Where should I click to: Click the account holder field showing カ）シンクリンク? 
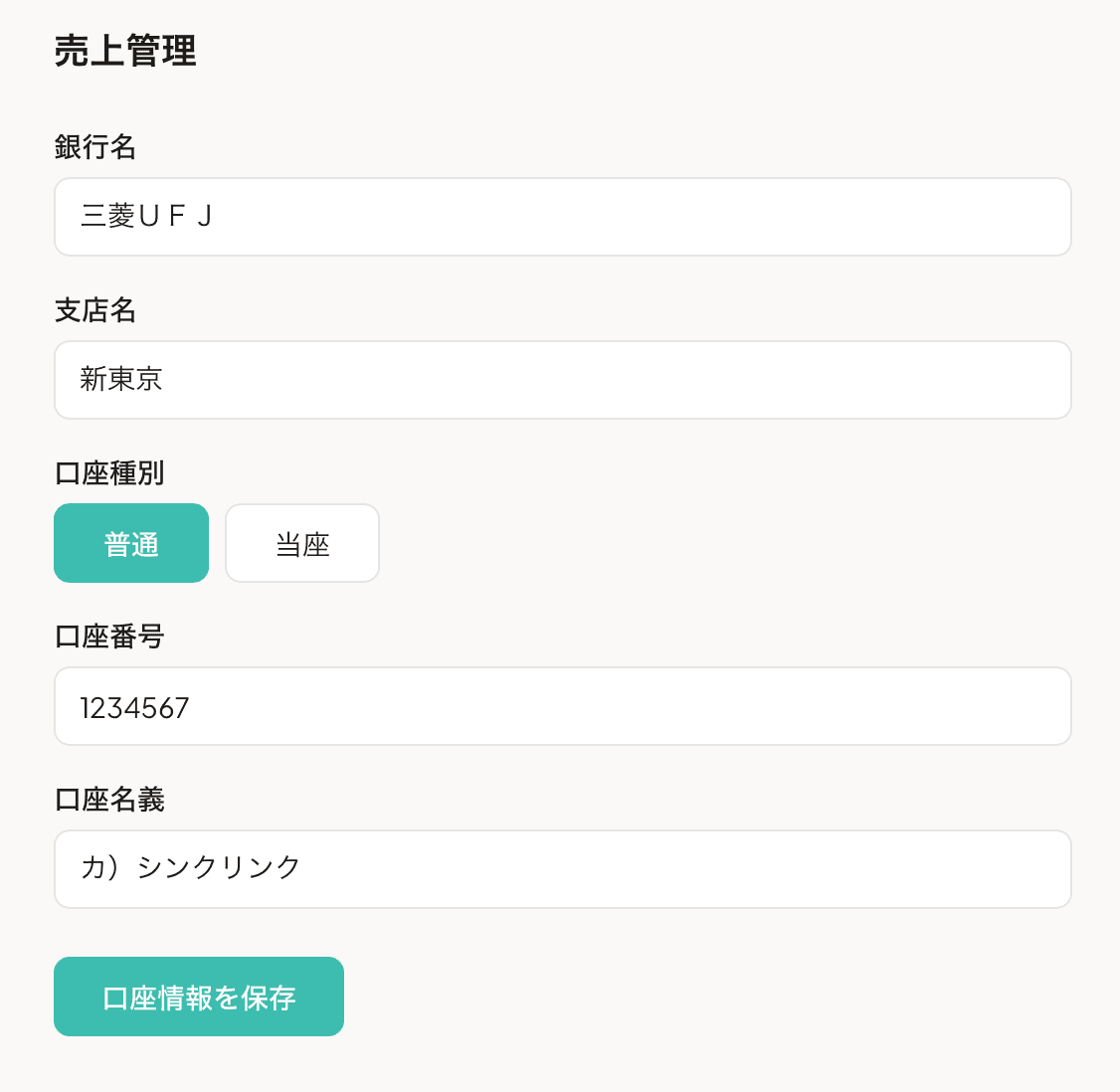tap(562, 868)
